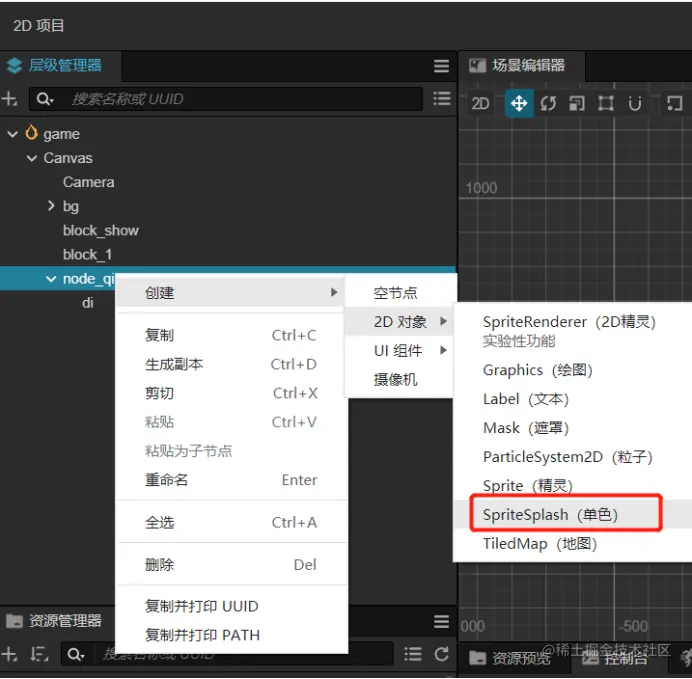Click 生成副本 in context menu
The width and height of the screenshot is (692, 679).
(231, 364)
